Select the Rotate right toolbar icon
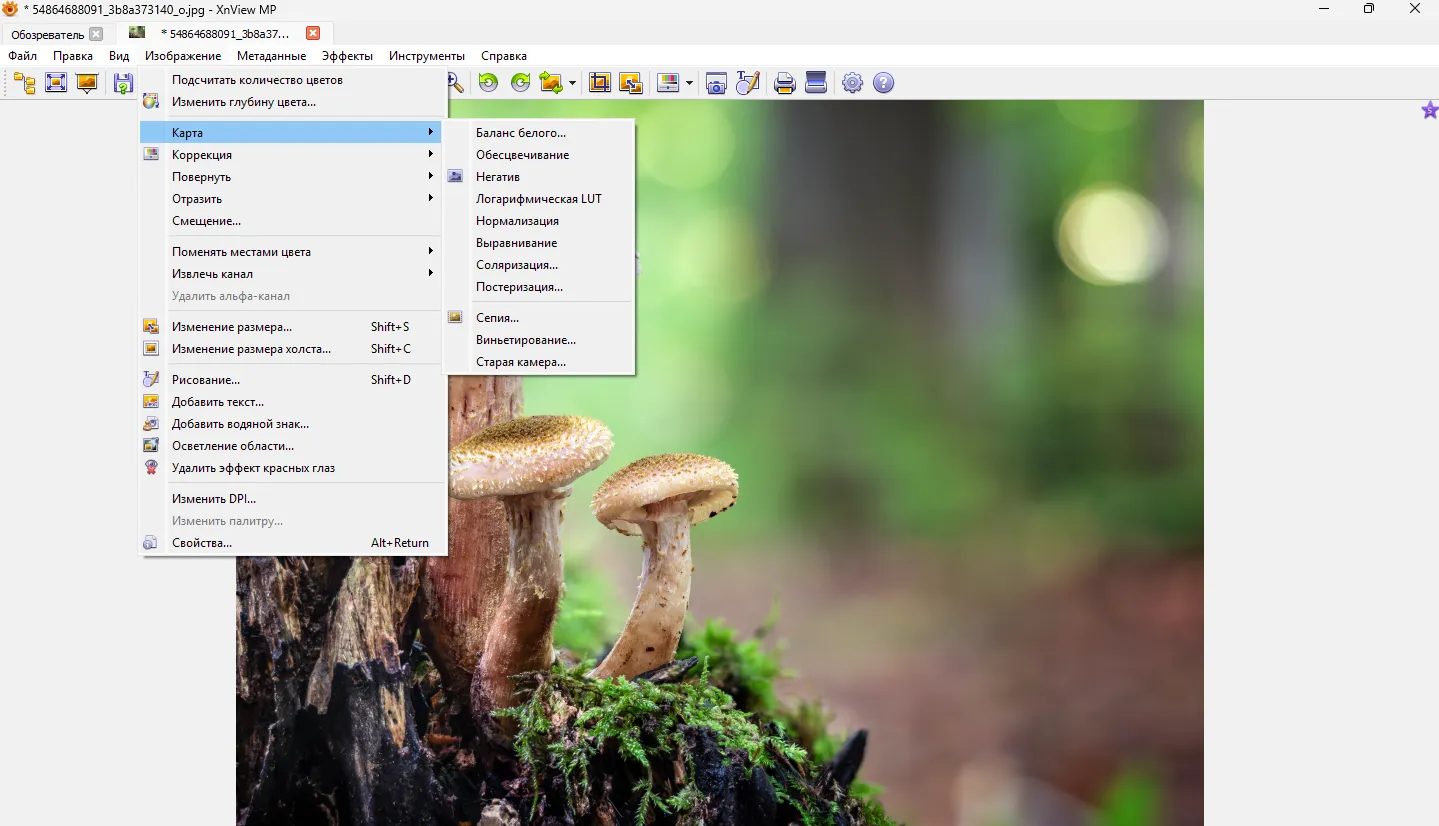This screenshot has height=826, width=1439. tap(519, 83)
